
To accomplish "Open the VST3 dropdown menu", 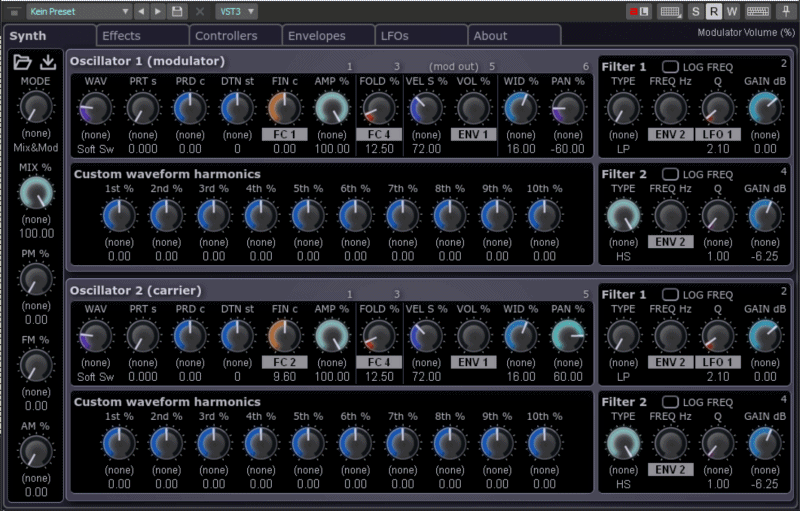I will click(236, 11).
